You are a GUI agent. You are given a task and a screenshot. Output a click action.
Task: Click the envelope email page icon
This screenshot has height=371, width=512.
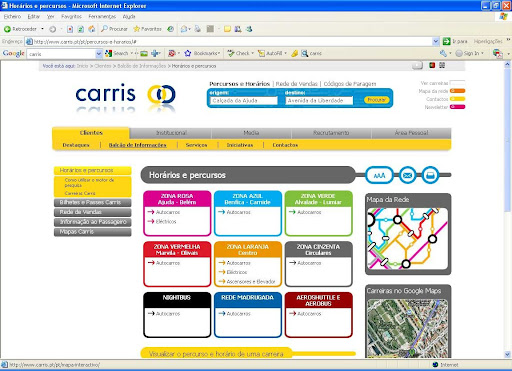point(407,175)
